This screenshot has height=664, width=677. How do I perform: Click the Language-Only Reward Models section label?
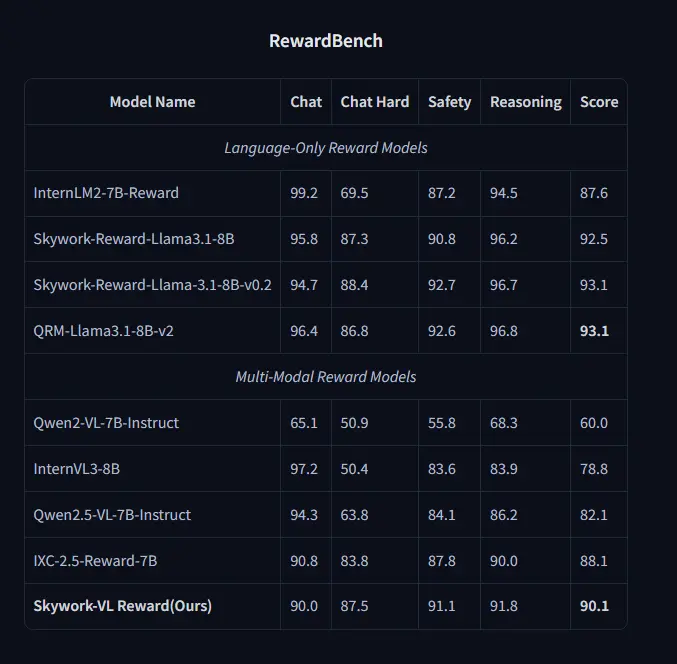(x=326, y=148)
